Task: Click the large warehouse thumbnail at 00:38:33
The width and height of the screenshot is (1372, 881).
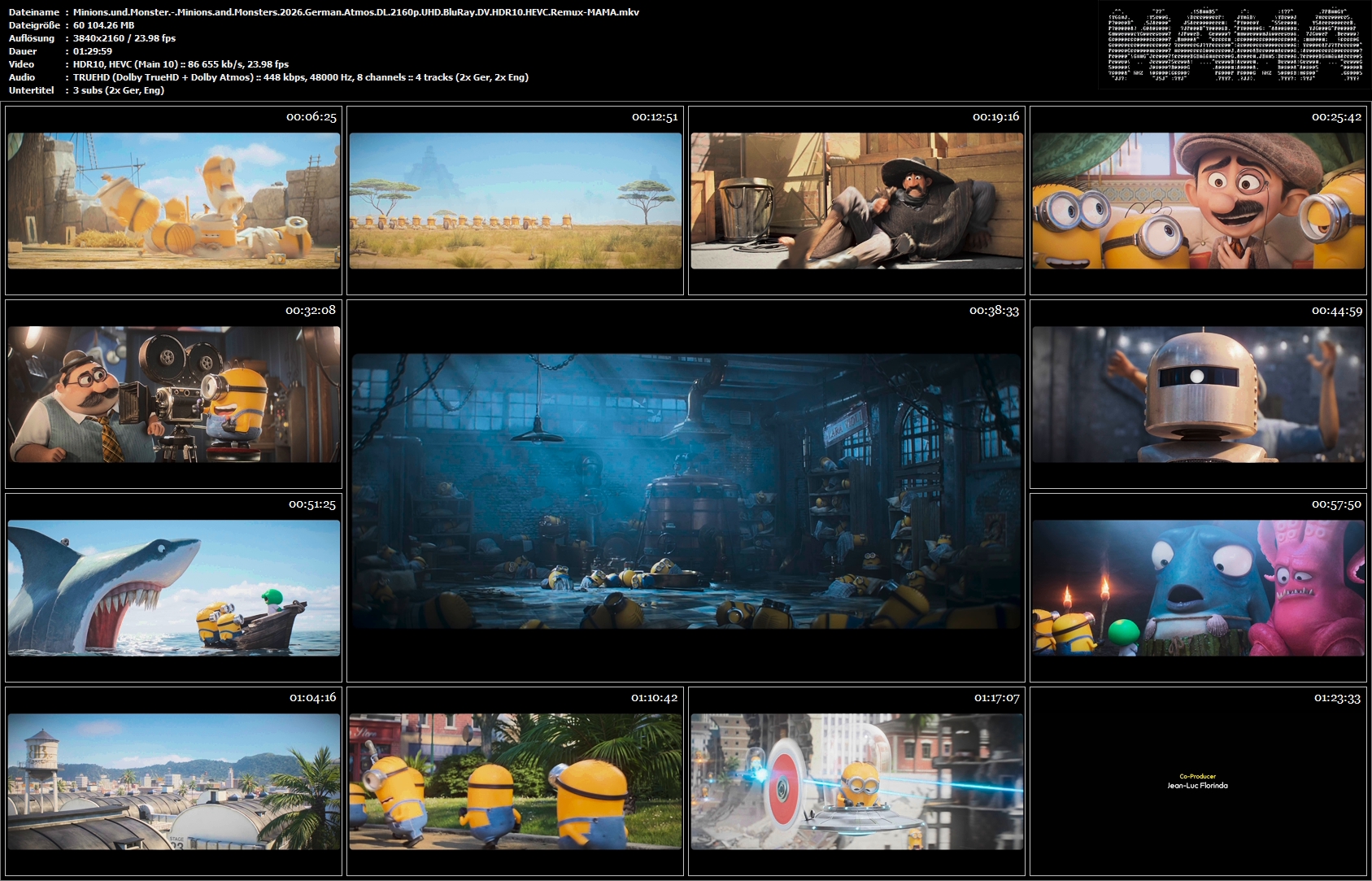Action: [686, 491]
